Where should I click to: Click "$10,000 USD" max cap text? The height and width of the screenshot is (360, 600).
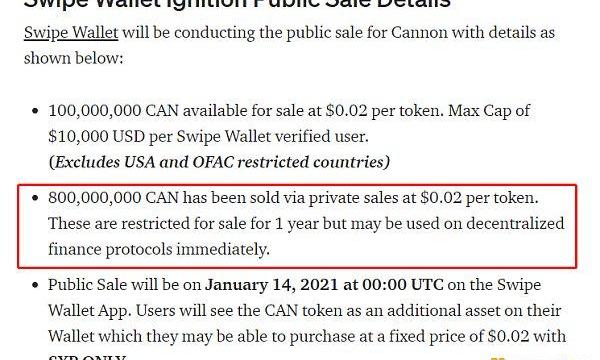pos(96,137)
